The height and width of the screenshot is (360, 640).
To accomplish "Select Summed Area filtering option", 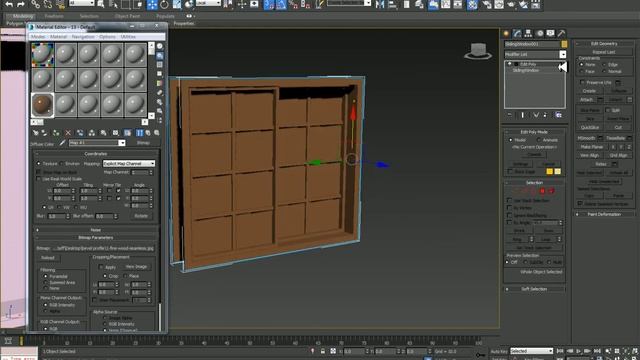I will pyautogui.click(x=46, y=282).
